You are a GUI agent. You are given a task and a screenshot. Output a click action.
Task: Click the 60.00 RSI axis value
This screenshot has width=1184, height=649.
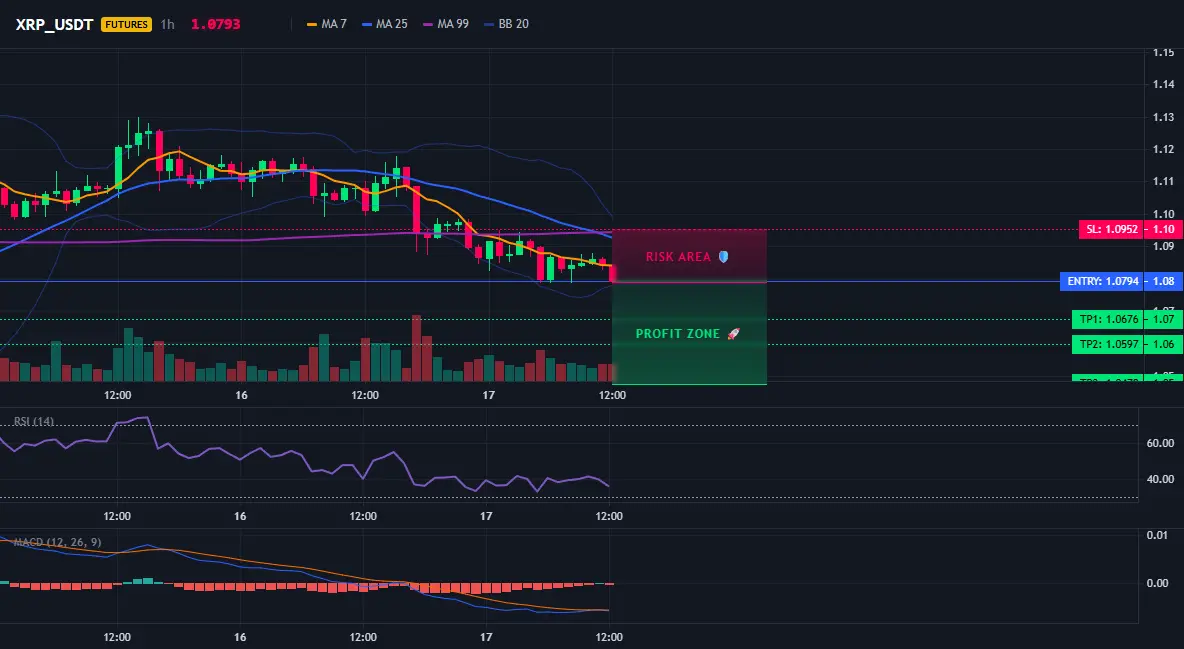1161,443
